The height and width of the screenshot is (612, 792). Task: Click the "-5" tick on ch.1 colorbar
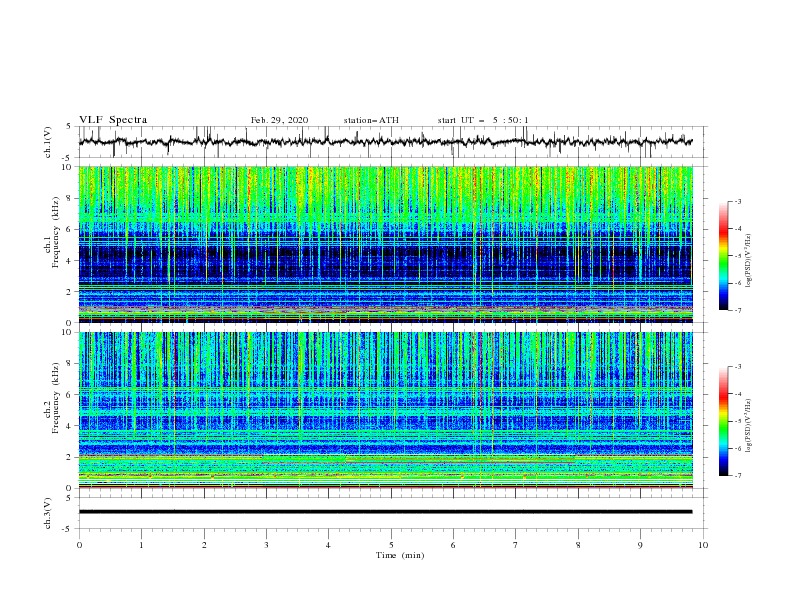pyautogui.click(x=737, y=256)
